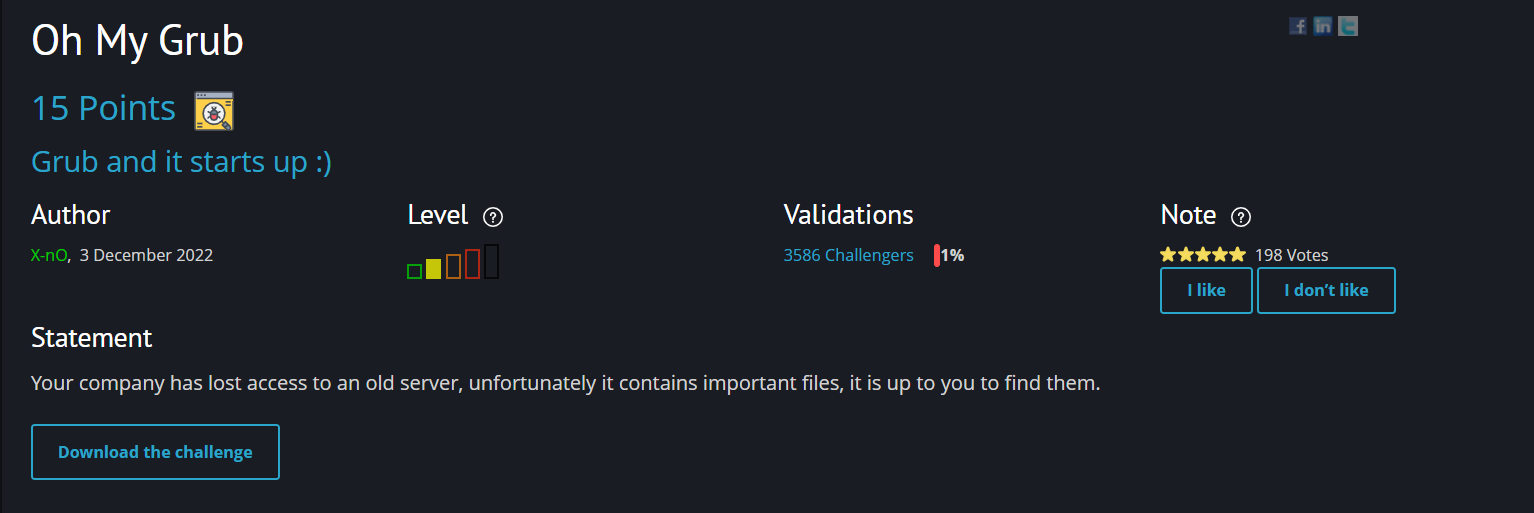The width and height of the screenshot is (1534, 513).
Task: Click the Oh My Grub challenge title
Action: click(x=137, y=42)
